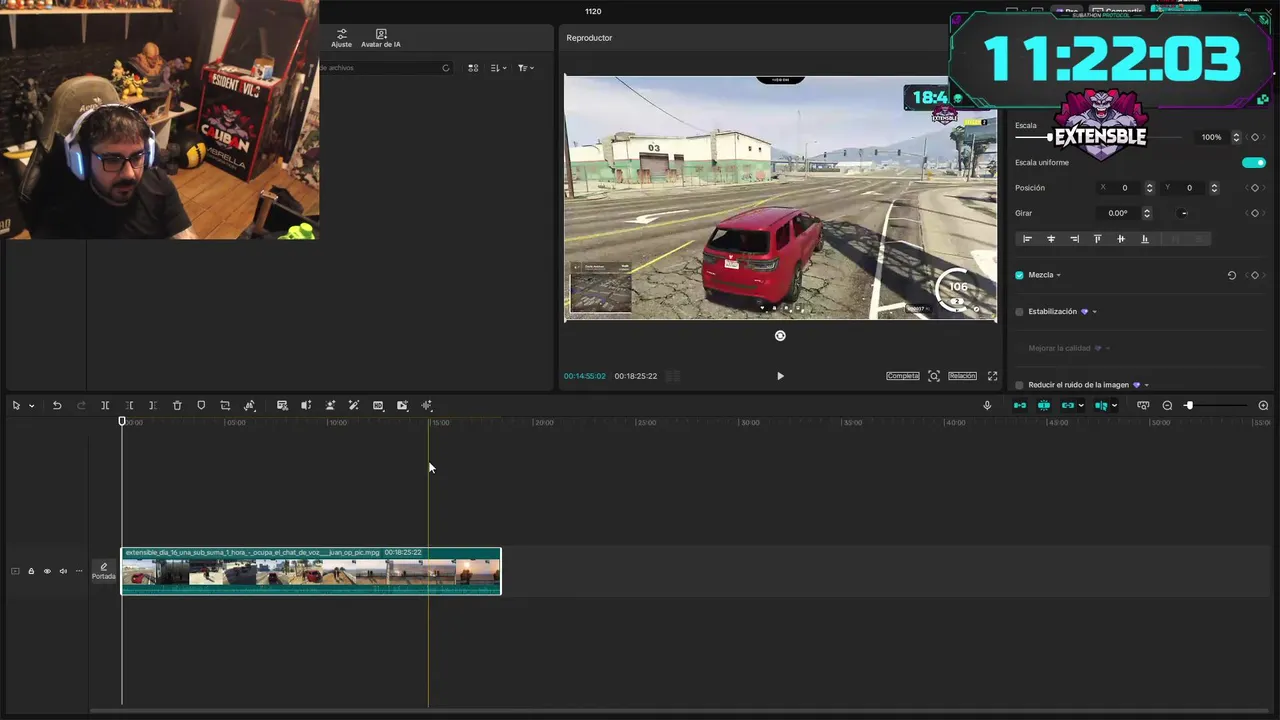Click the 15:00 mark on timeline ruler
Viewport: 1280px width, 720px height.
[440, 423]
